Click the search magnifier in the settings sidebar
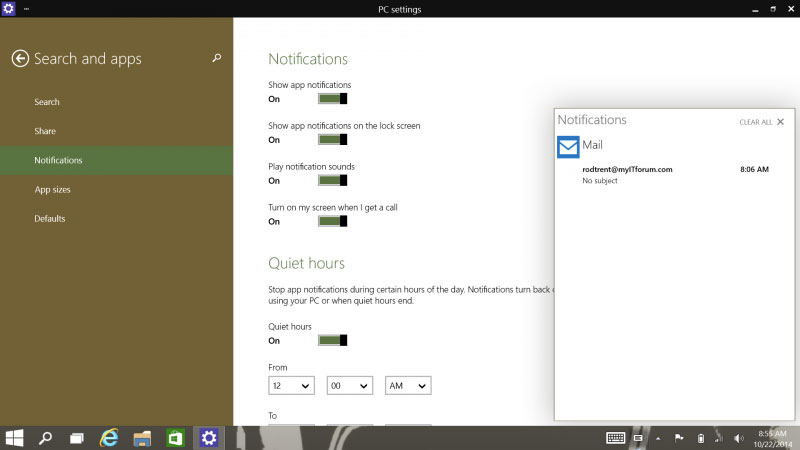 pos(217,59)
